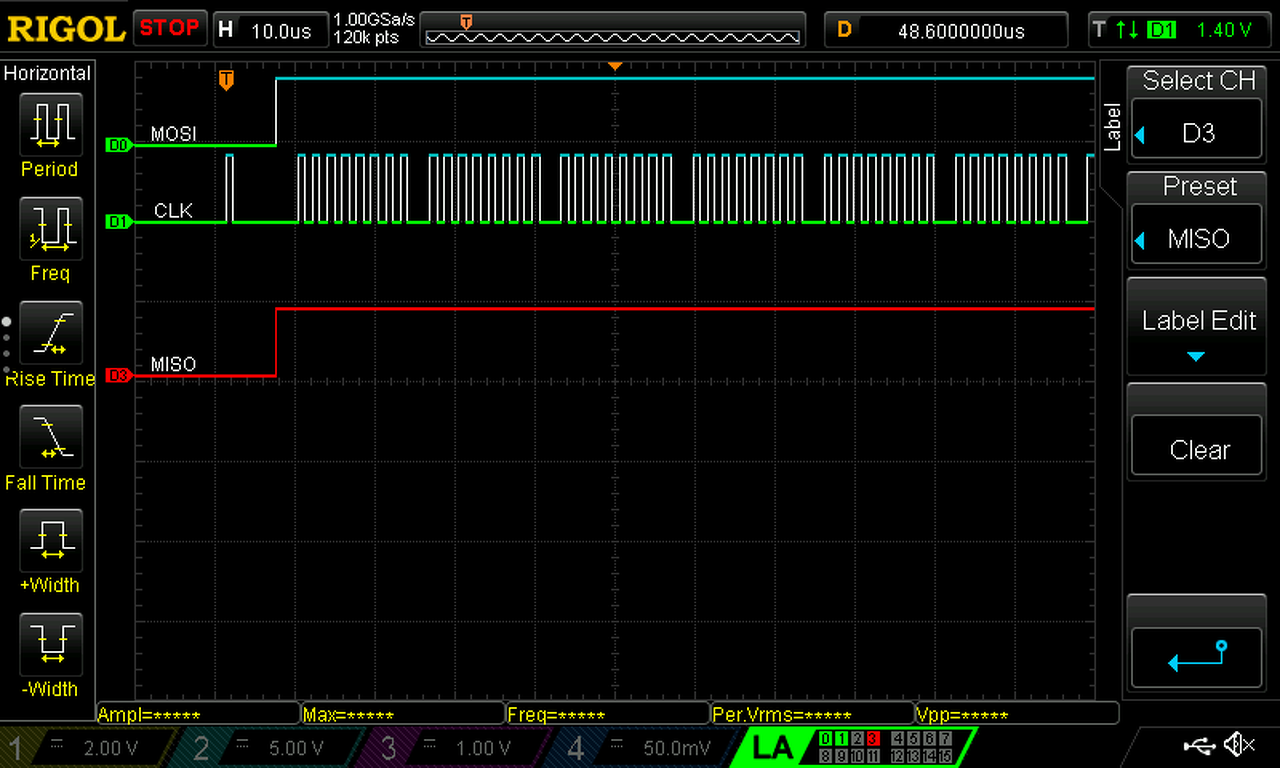Click the RIGOL logo

(66, 28)
